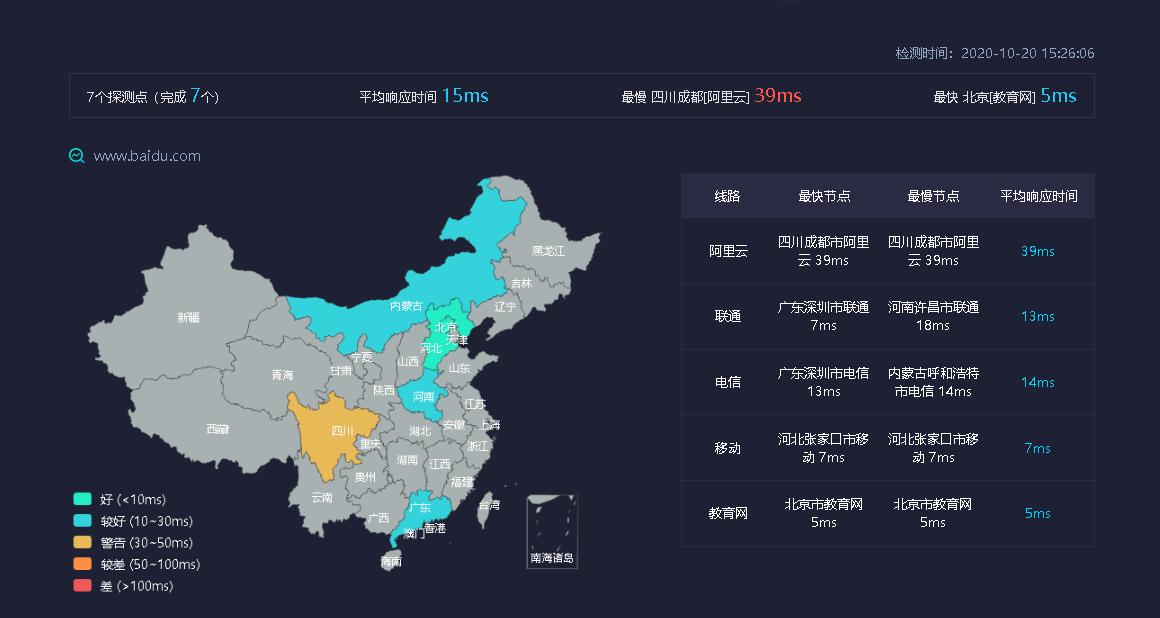This screenshot has height=618, width=1160.
Task: Select the 线路 table column header
Action: point(725,196)
